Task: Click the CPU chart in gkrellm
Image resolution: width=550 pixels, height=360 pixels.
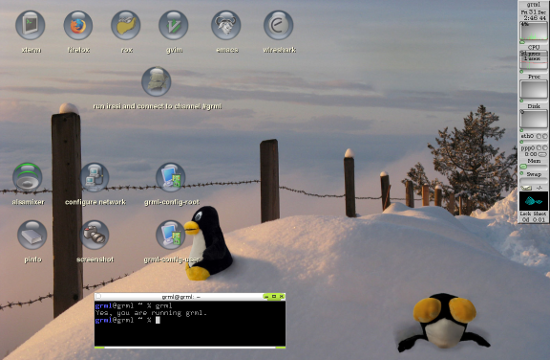Action: click(x=534, y=31)
